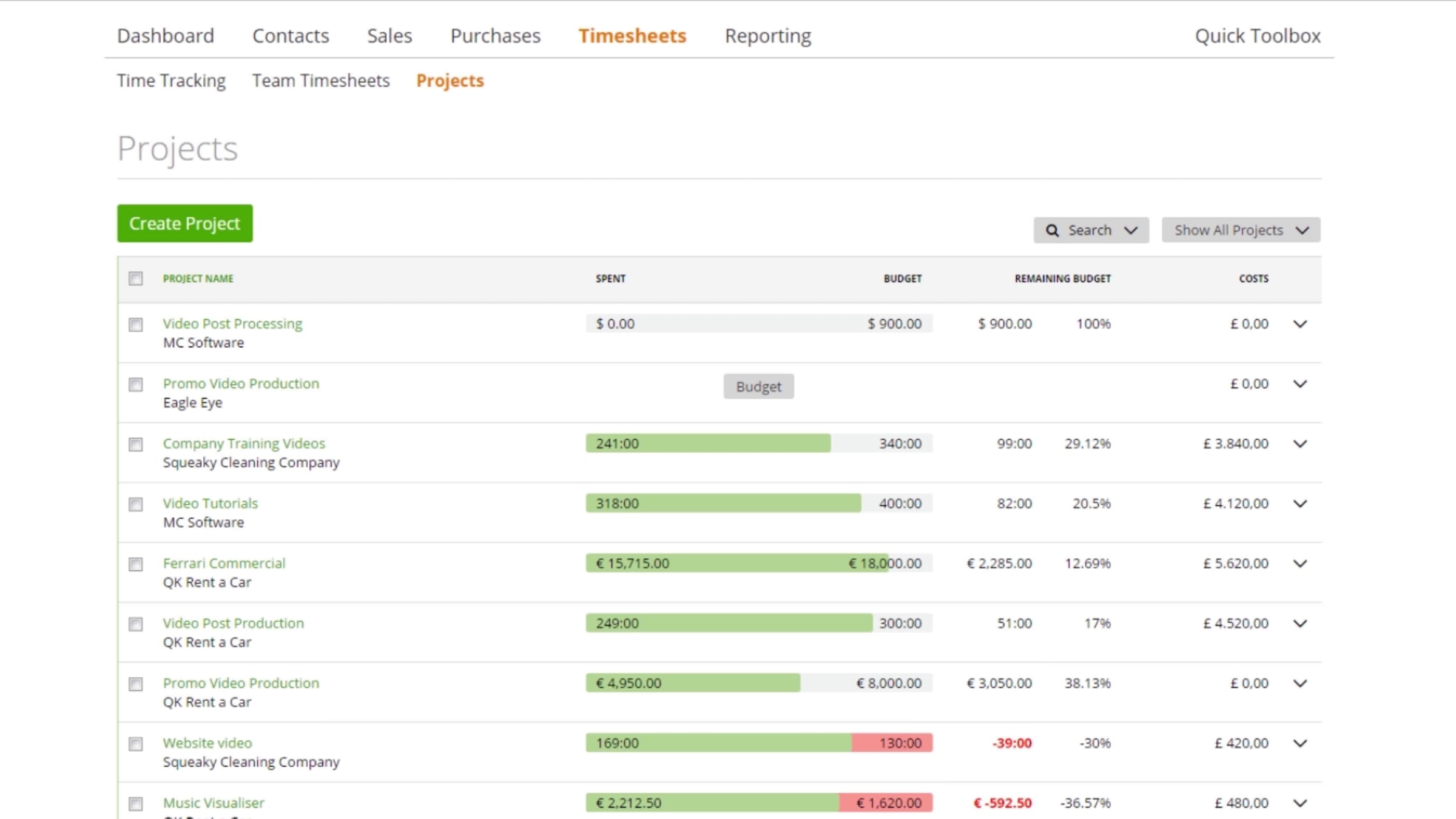The height and width of the screenshot is (819, 1456).
Task: Click the magnifier icon in Search
Action: tap(1053, 231)
